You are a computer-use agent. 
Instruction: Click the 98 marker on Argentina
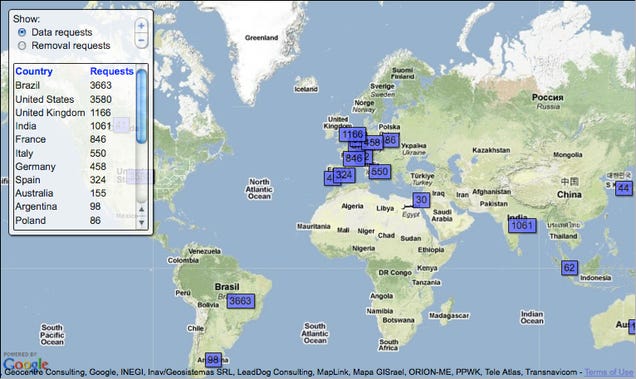[213, 360]
